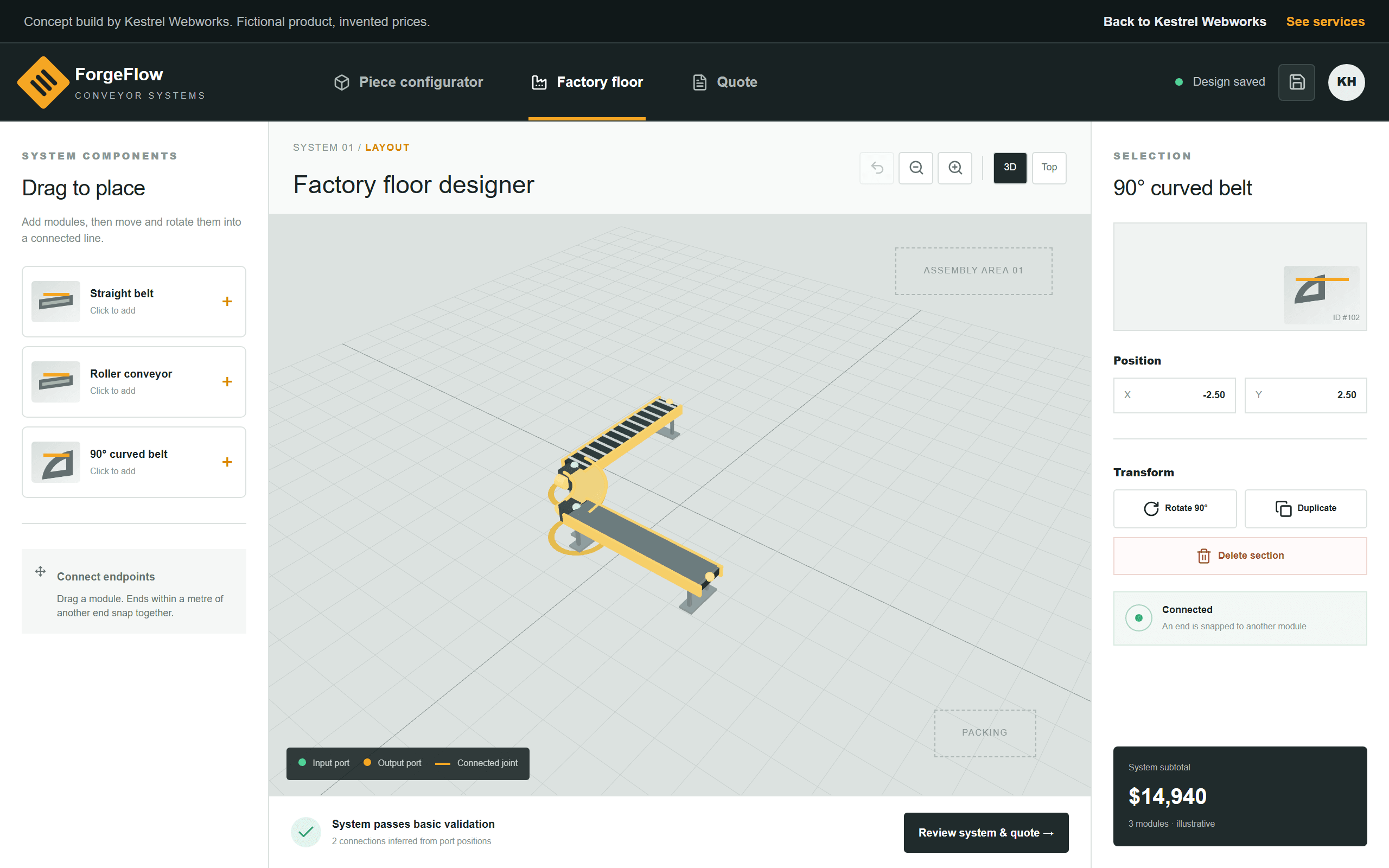This screenshot has width=1389, height=868.
Task: Click the SYSTEM 01 breadcrumb
Action: pyautogui.click(x=323, y=148)
